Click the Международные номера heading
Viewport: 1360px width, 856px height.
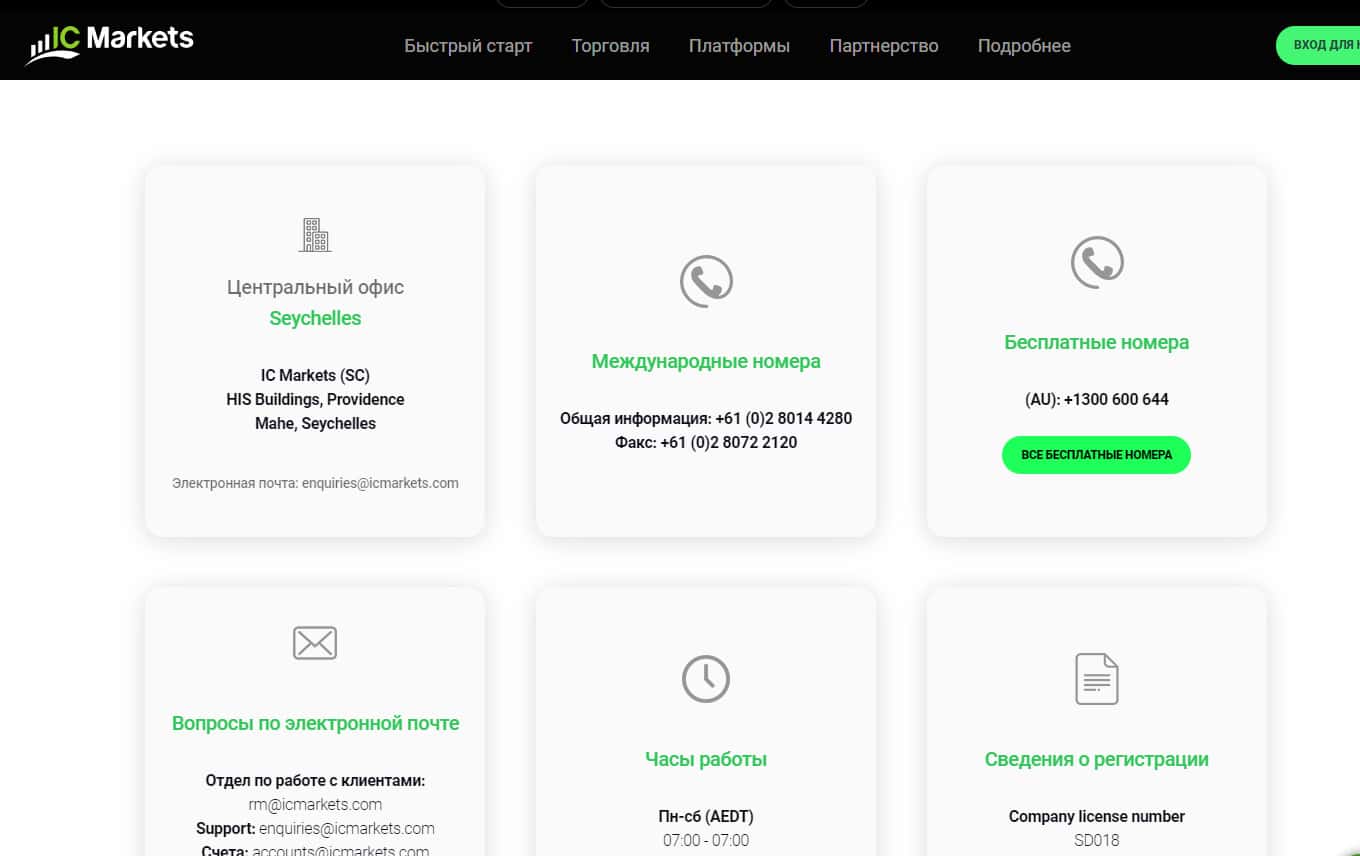(706, 361)
